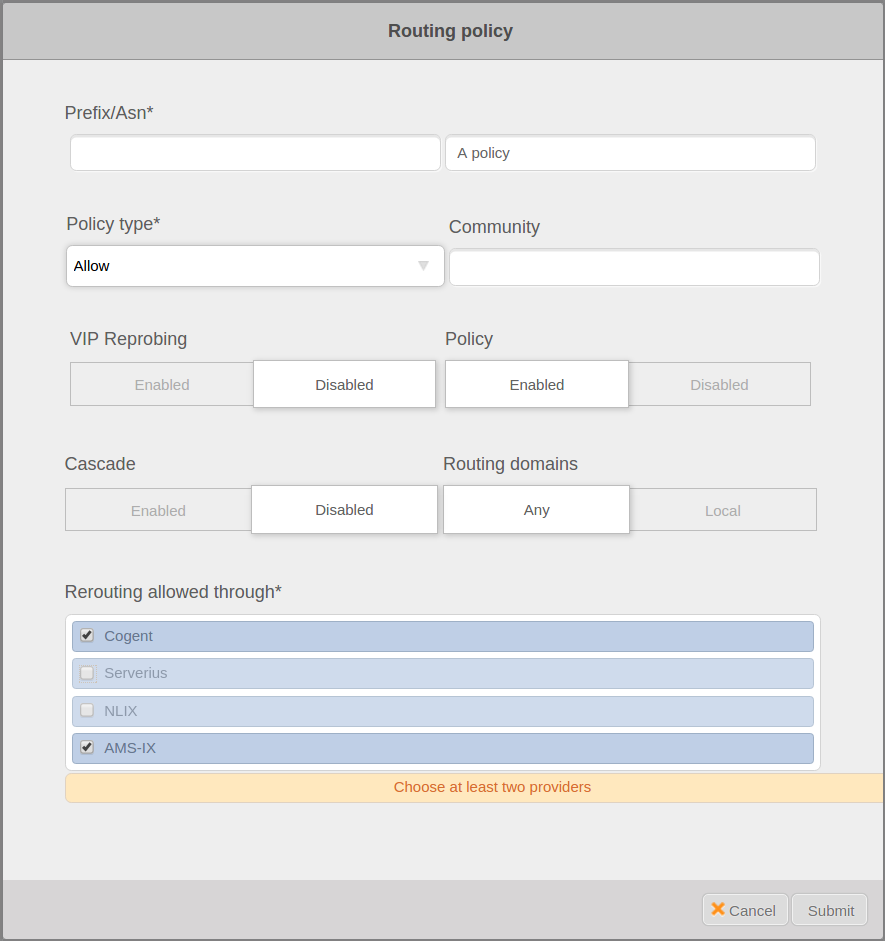Set Cascade to Disabled
885x941 pixels.
click(344, 510)
